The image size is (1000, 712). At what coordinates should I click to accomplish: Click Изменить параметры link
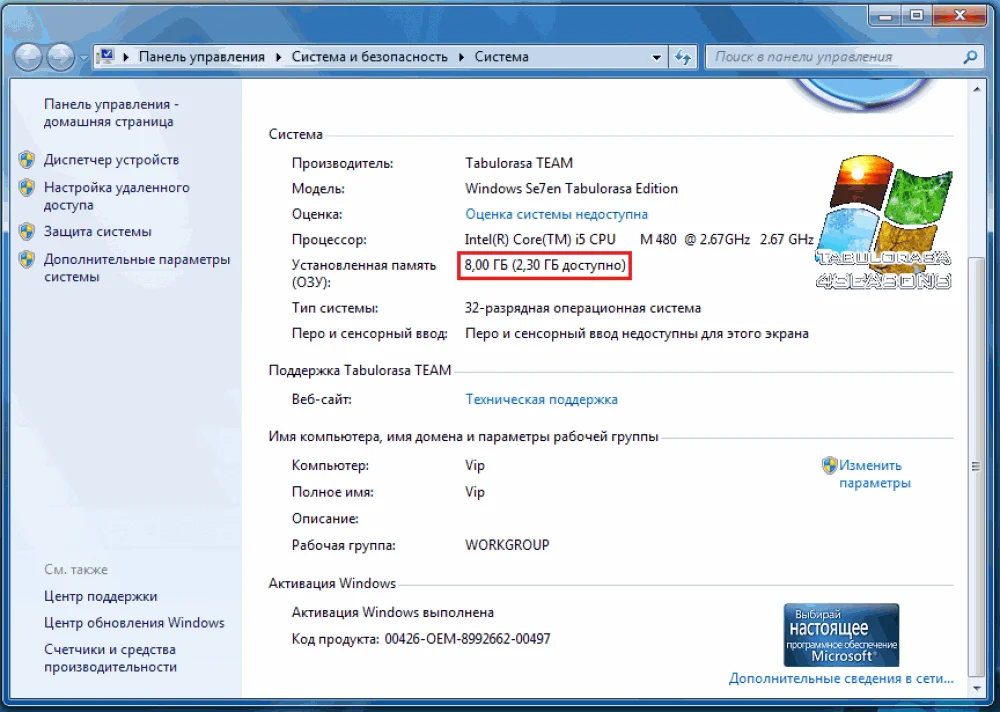coord(874,474)
